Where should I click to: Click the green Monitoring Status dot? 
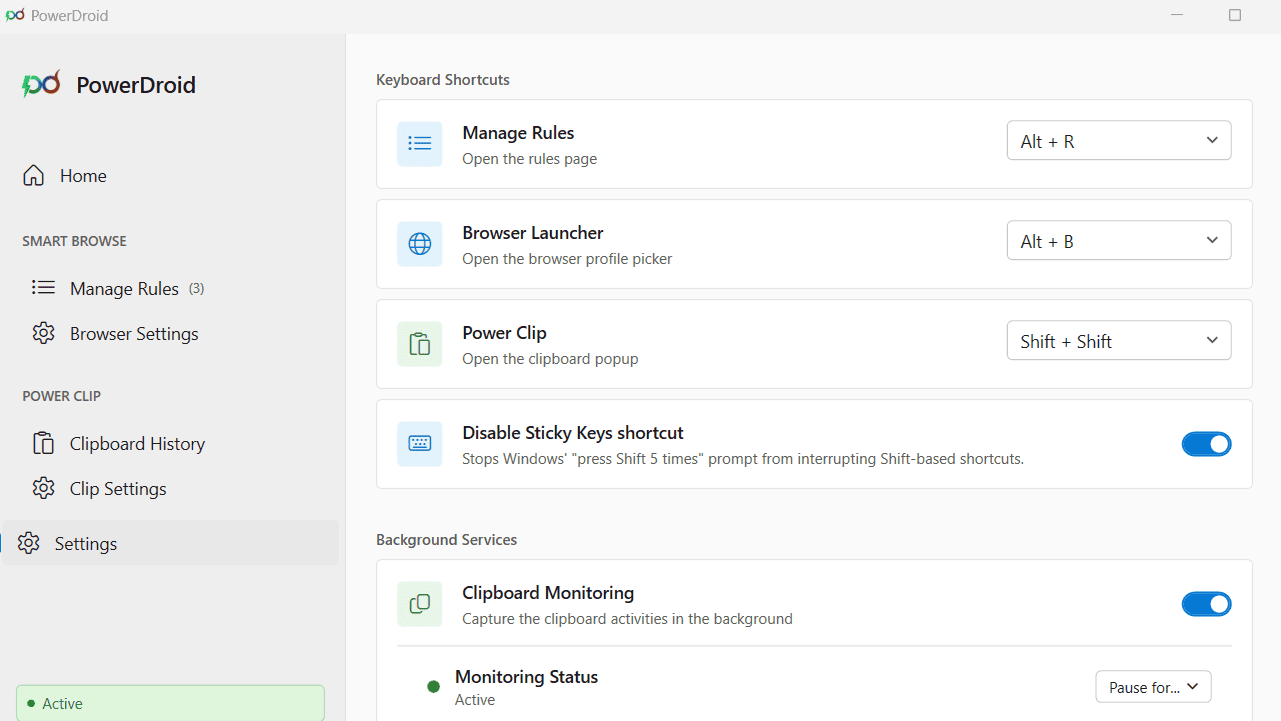pos(433,687)
